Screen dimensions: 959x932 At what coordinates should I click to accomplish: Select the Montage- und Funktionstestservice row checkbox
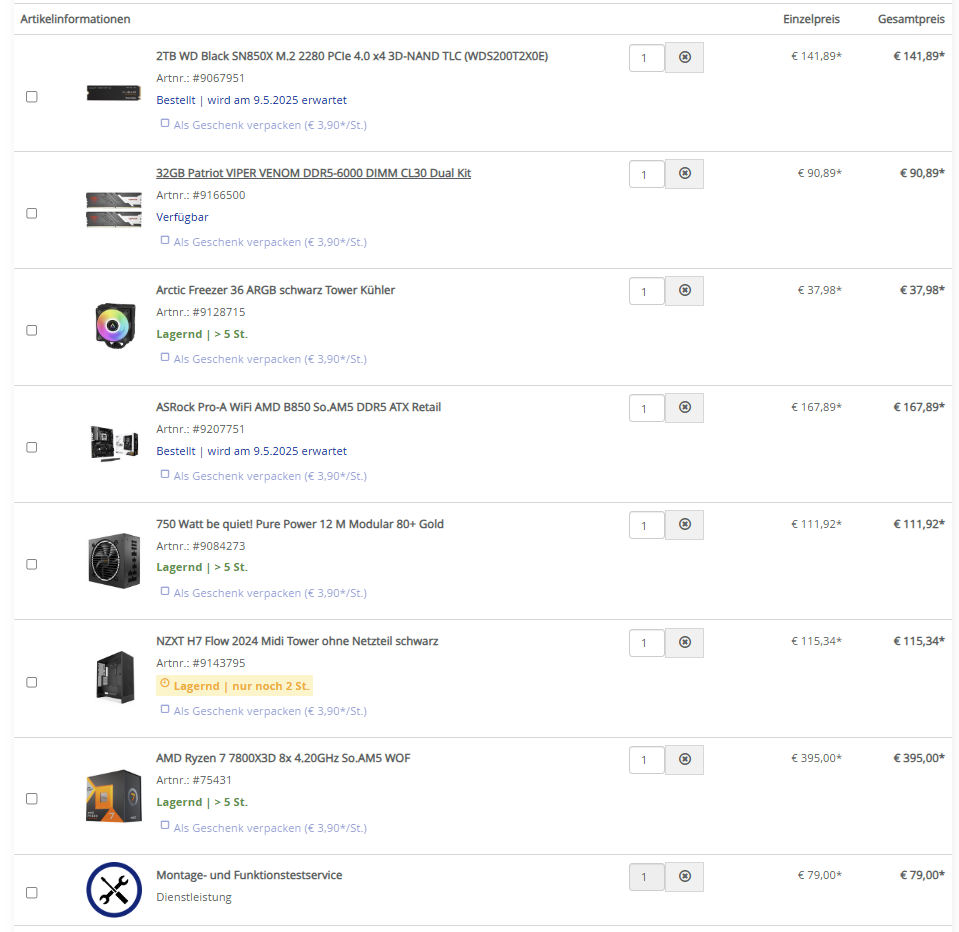point(32,893)
